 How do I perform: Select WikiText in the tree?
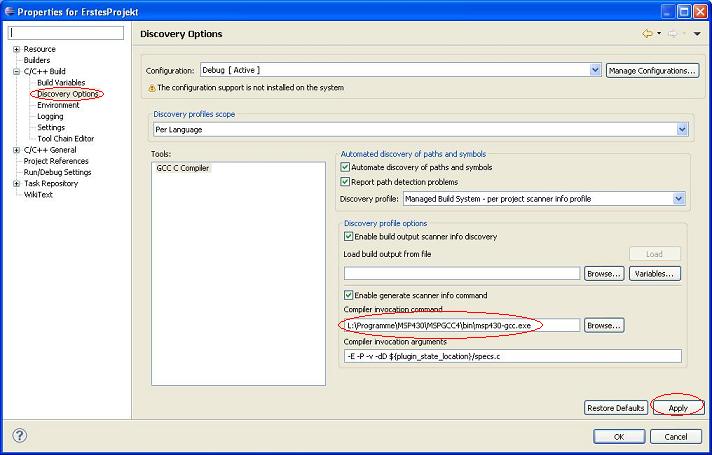(38, 194)
